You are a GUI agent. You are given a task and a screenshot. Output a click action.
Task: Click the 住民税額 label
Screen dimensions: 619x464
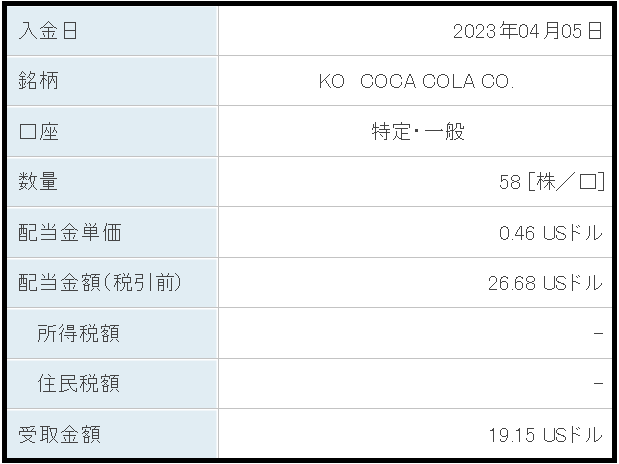pos(78,383)
